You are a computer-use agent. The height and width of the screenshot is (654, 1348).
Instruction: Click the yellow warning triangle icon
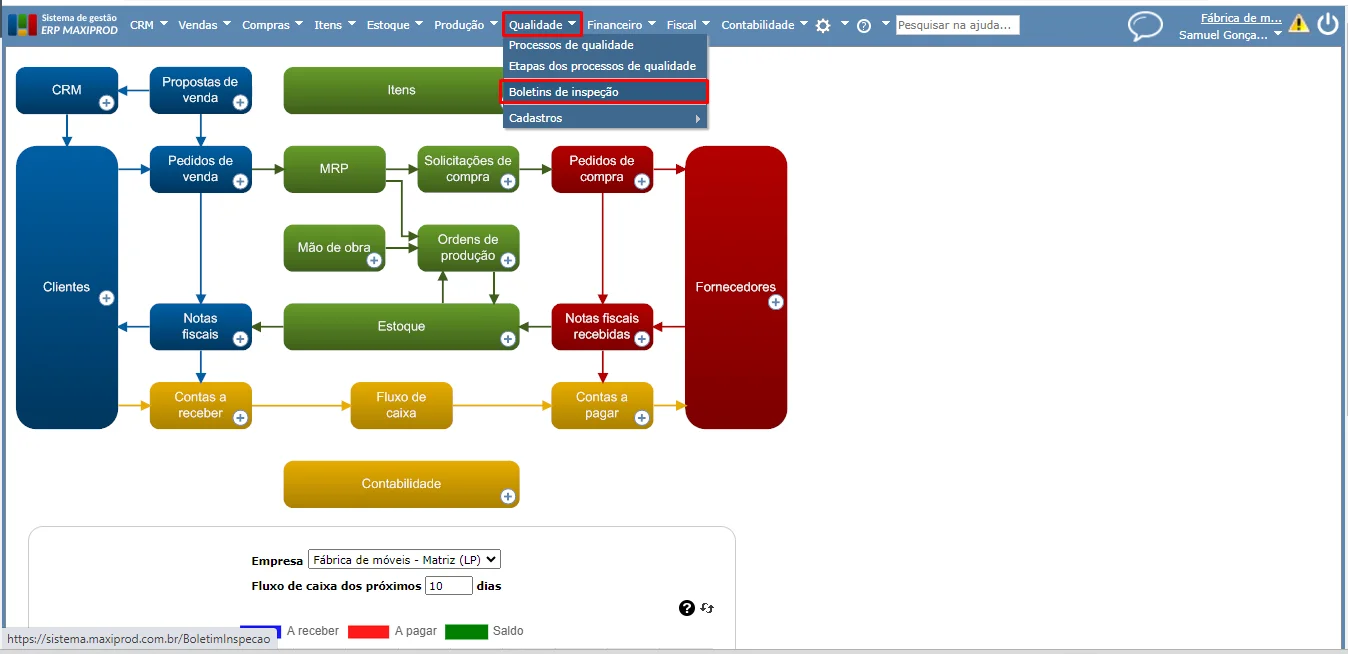(x=1298, y=24)
